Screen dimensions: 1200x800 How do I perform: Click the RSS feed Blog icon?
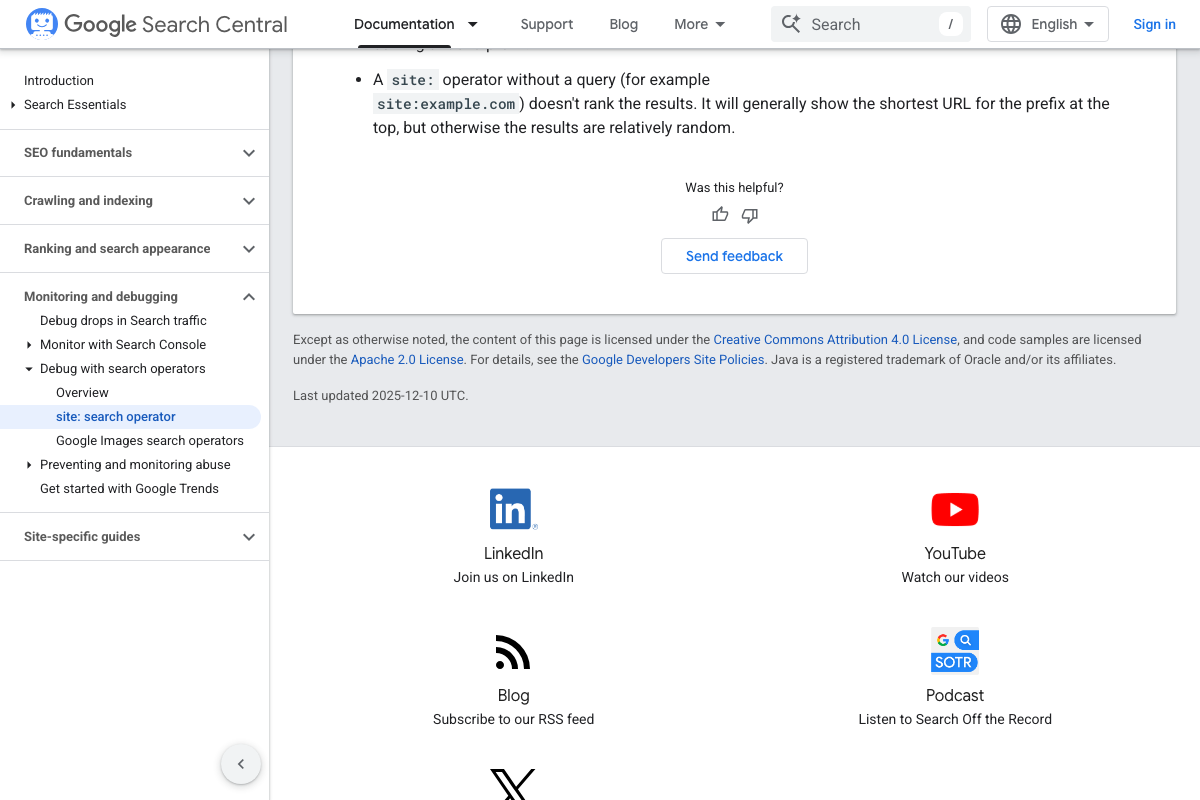pos(513,652)
